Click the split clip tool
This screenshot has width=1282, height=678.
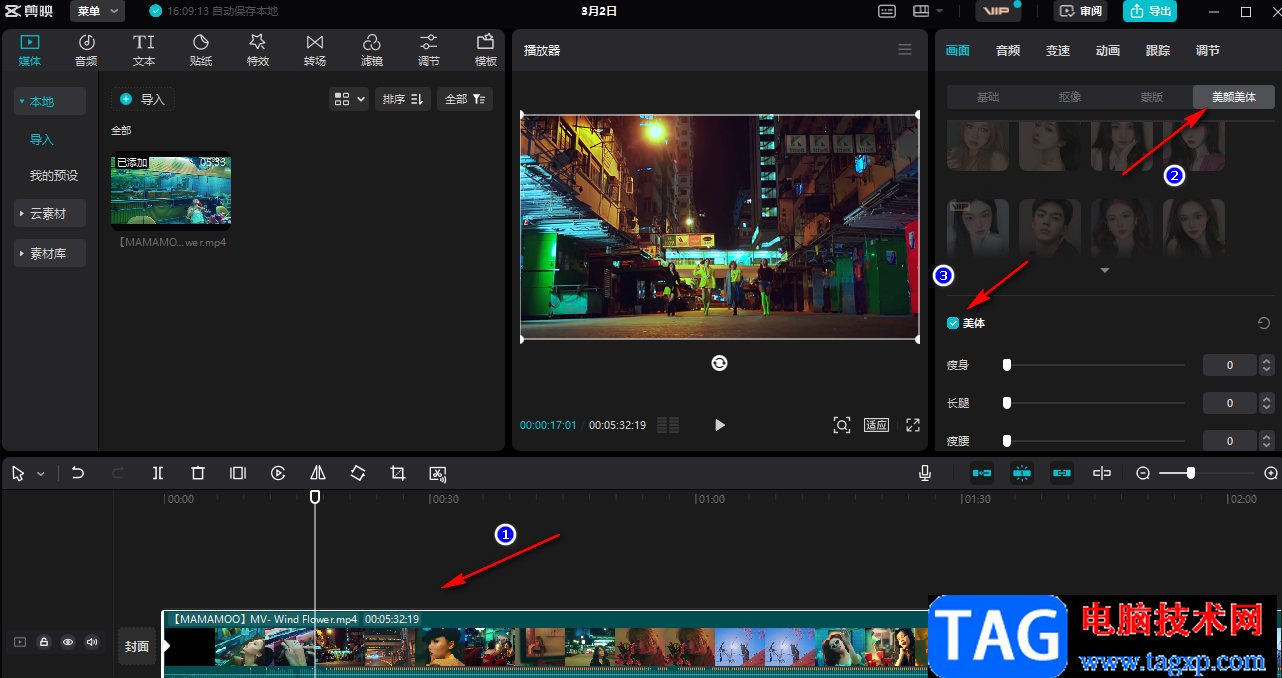pyautogui.click(x=158, y=473)
